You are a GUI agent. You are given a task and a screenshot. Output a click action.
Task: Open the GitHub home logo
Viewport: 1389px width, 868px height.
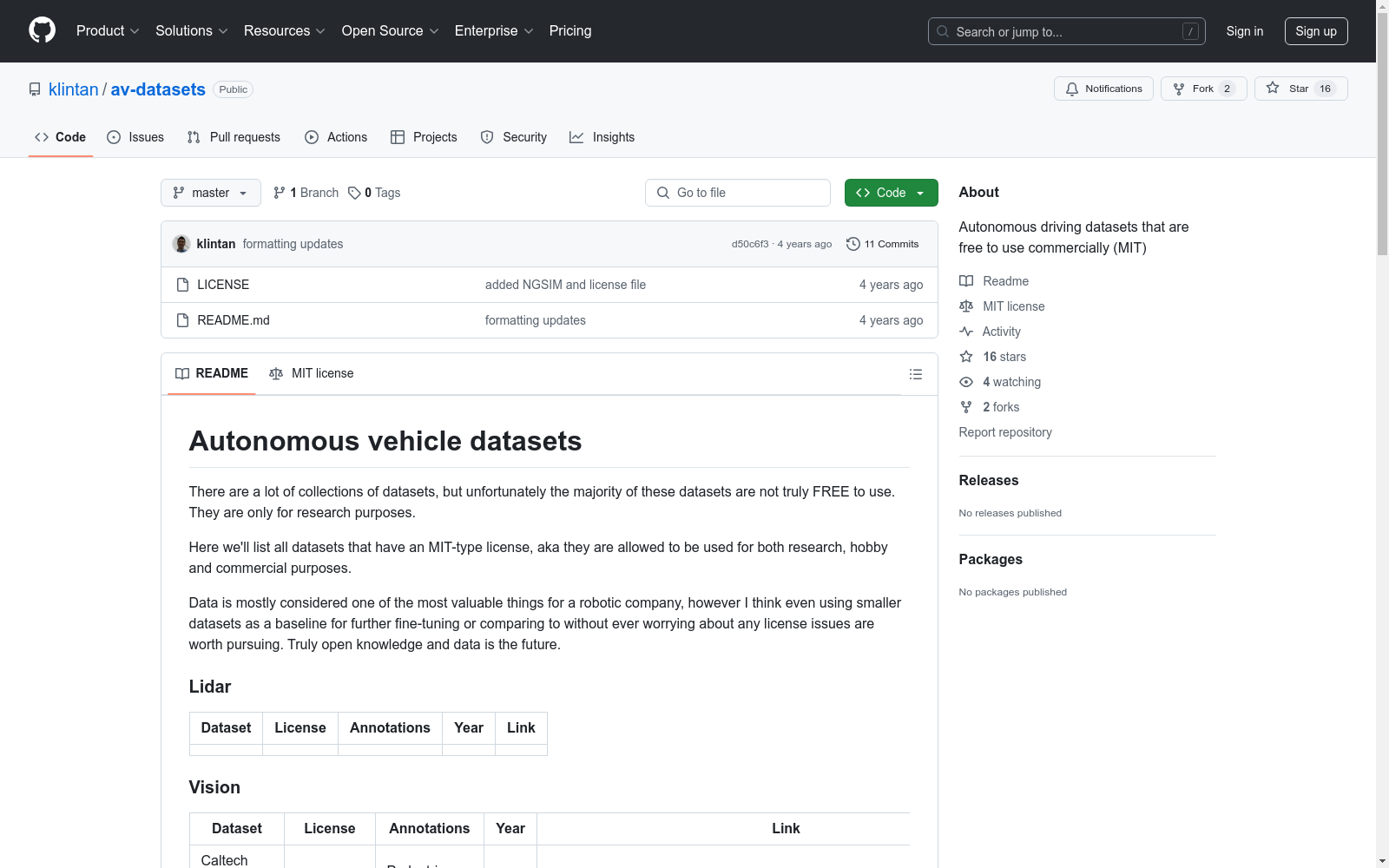[42, 30]
